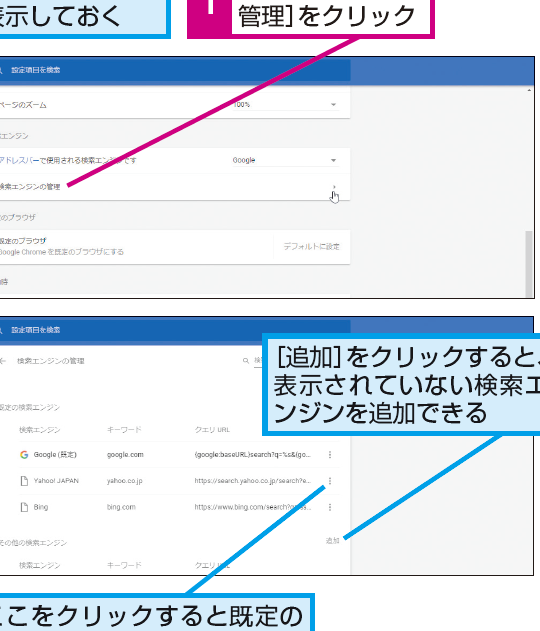Click the 設定項目を検索 field in upper window

pyautogui.click(x=175, y=70)
